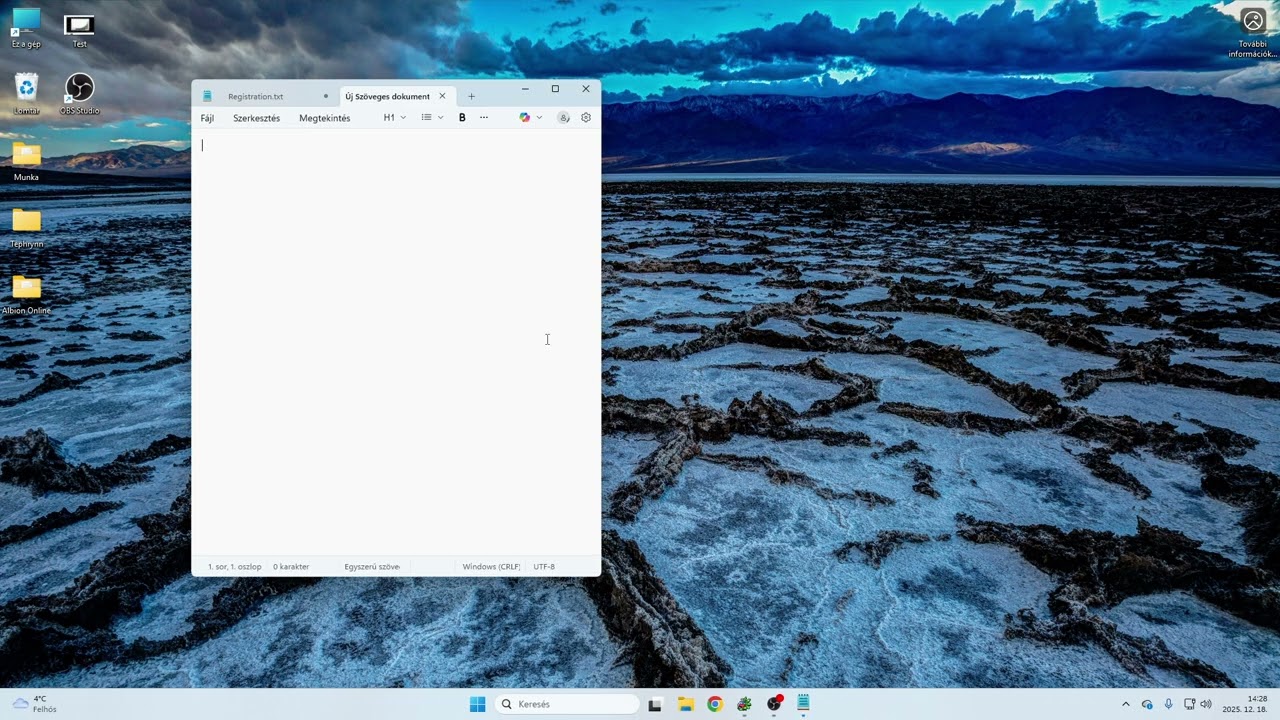Click the 'Windows (CRLF)' status entry
Viewport: 1280px width, 720px height.
click(491, 567)
